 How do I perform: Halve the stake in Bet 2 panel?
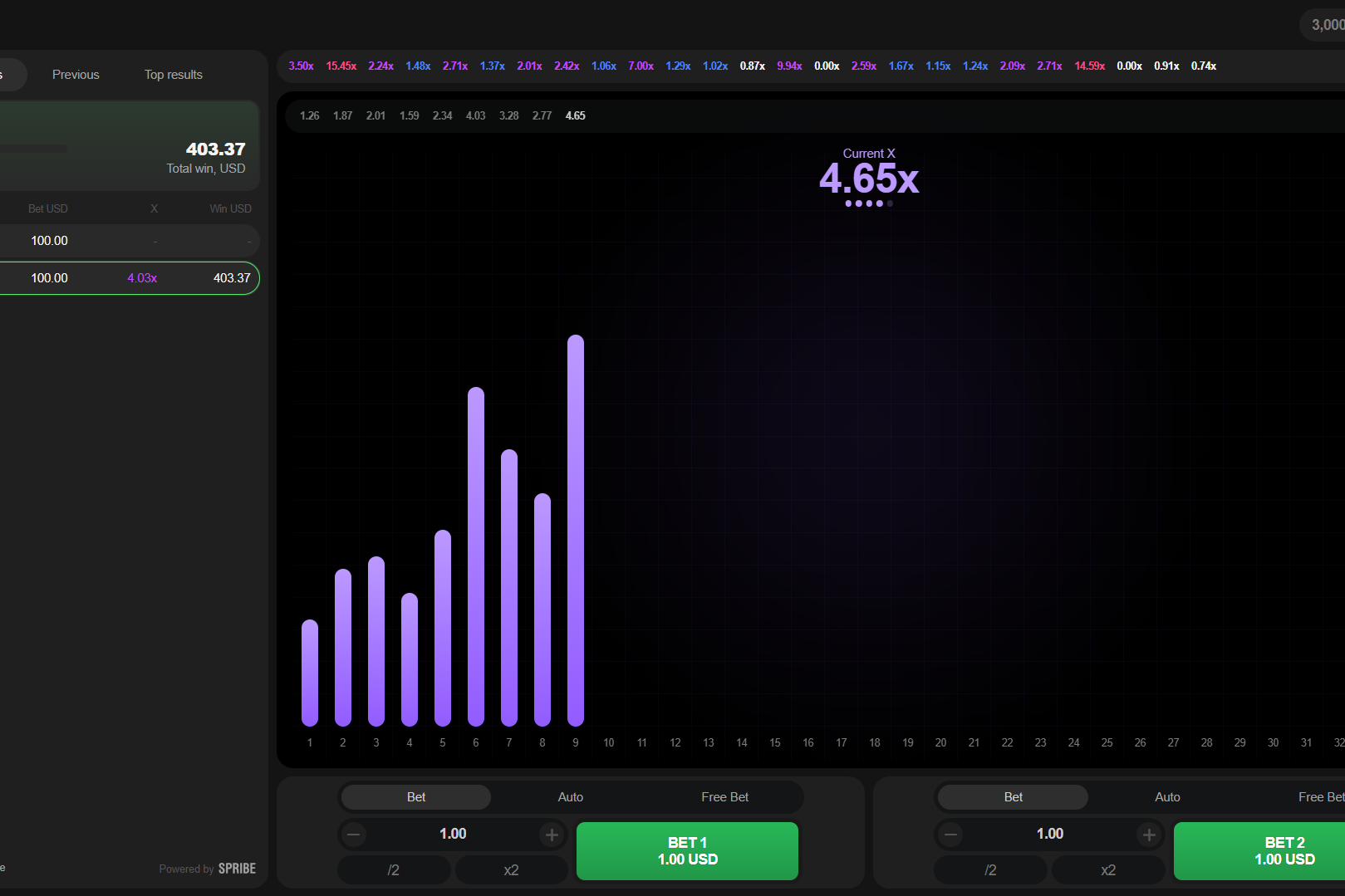(x=990, y=869)
